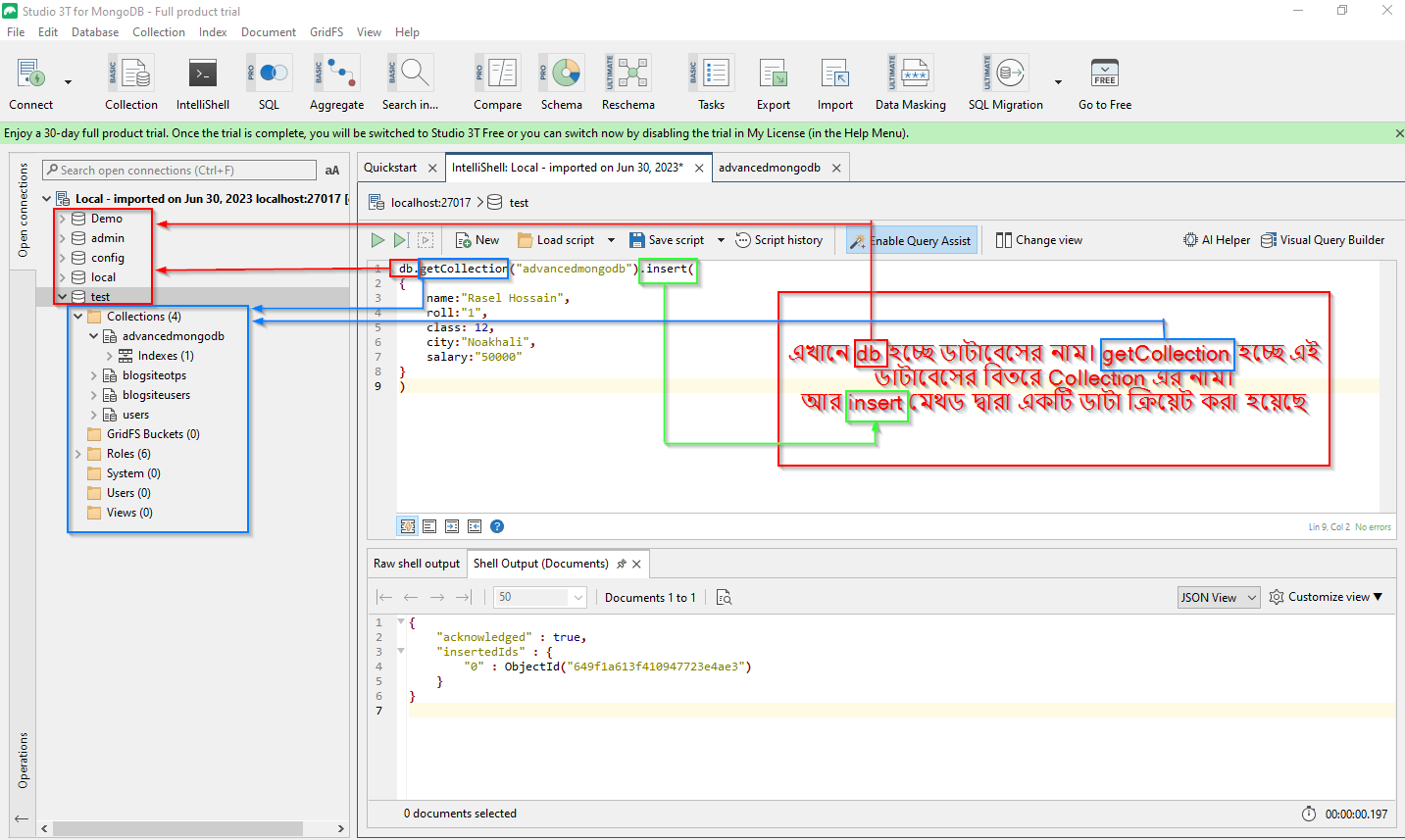Pin the Shell Output (Documents) tab
This screenshot has height=840, width=1405.
pyautogui.click(x=621, y=564)
